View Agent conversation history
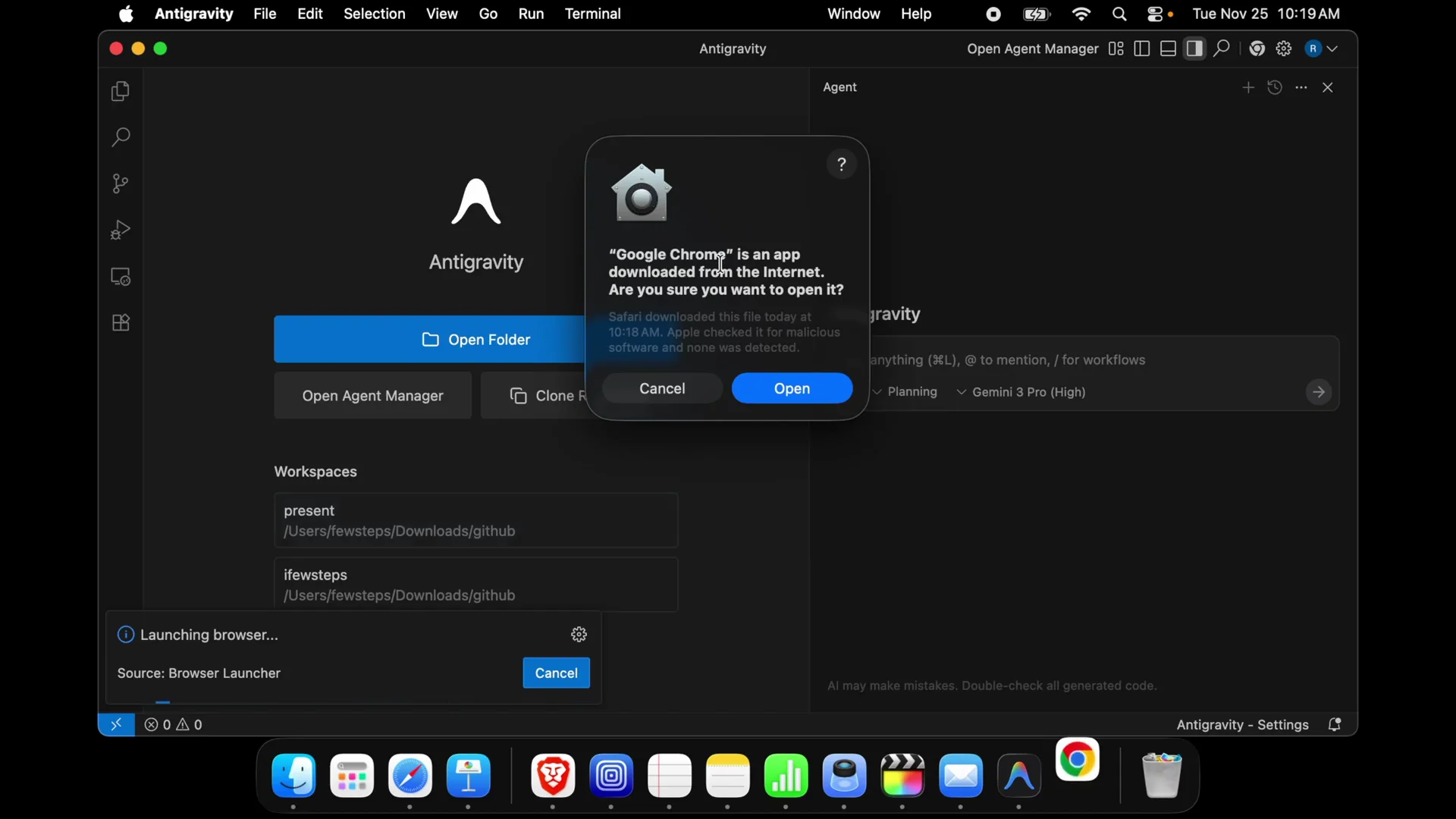Image resolution: width=1456 pixels, height=819 pixels. [1276, 87]
